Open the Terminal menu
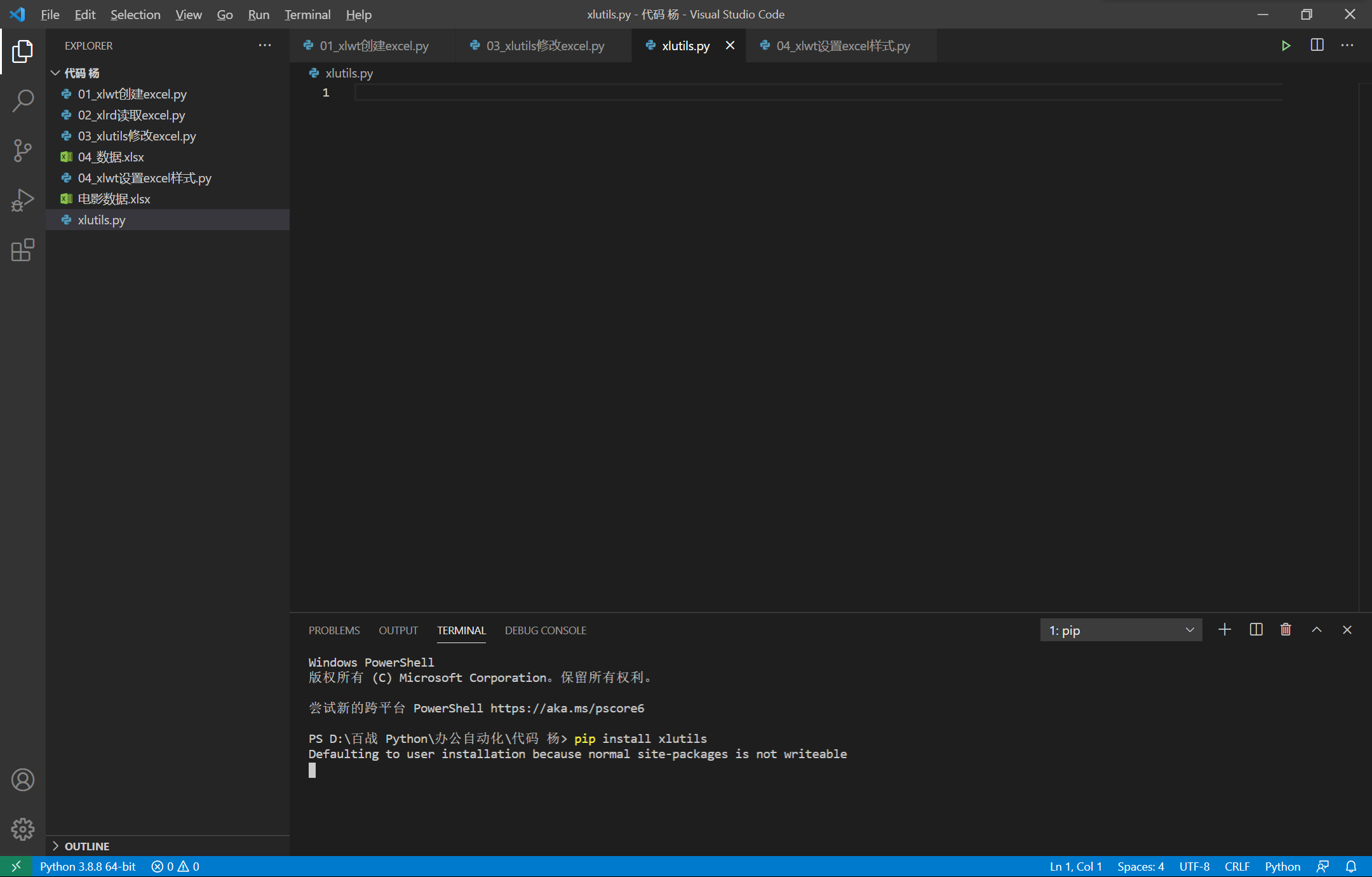The height and width of the screenshot is (877, 1372). pyautogui.click(x=307, y=14)
